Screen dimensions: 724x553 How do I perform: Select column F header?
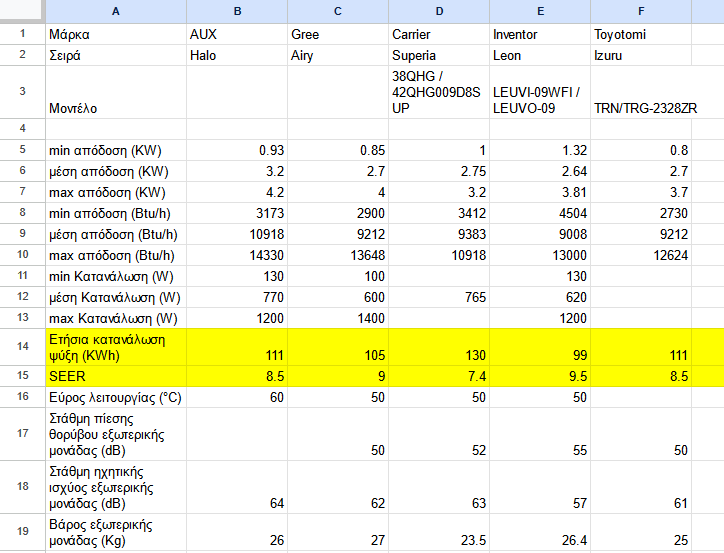click(641, 12)
